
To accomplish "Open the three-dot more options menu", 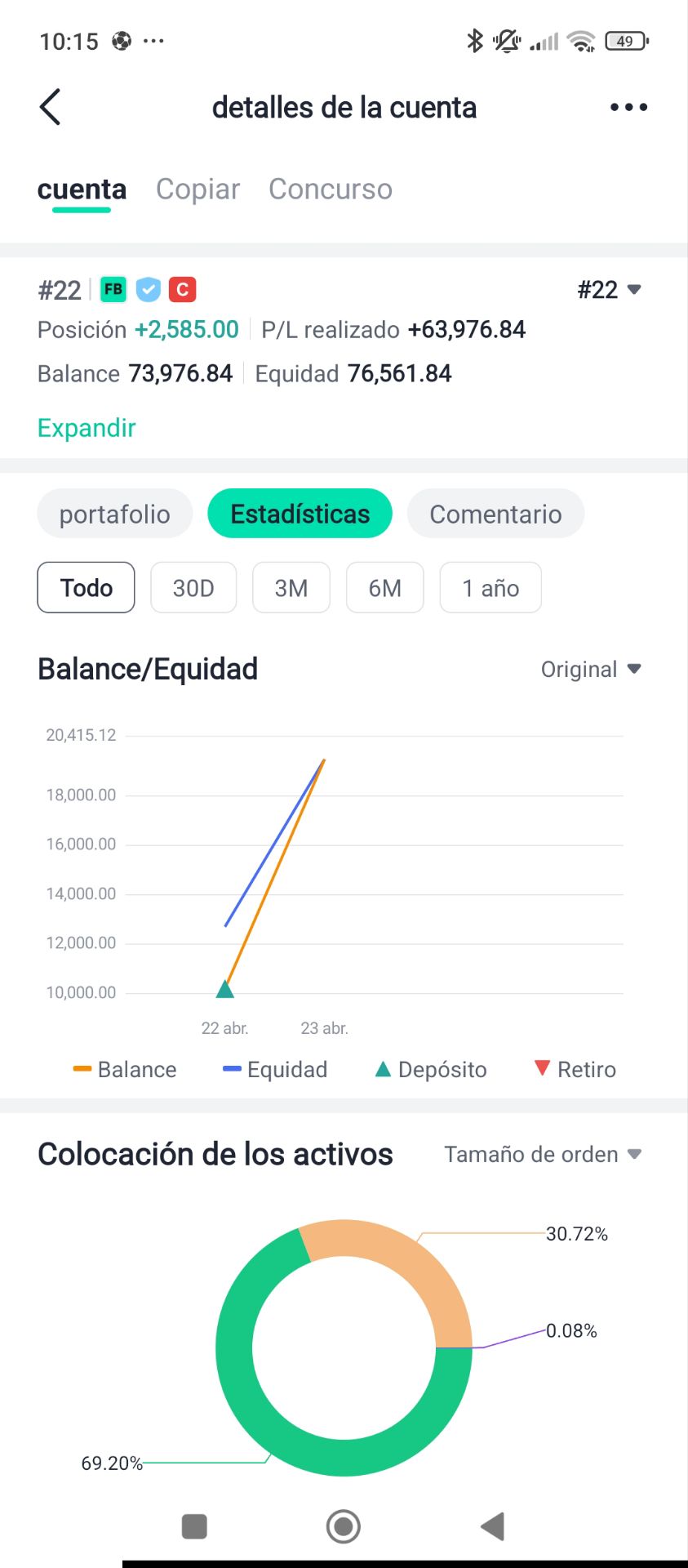I will click(628, 107).
